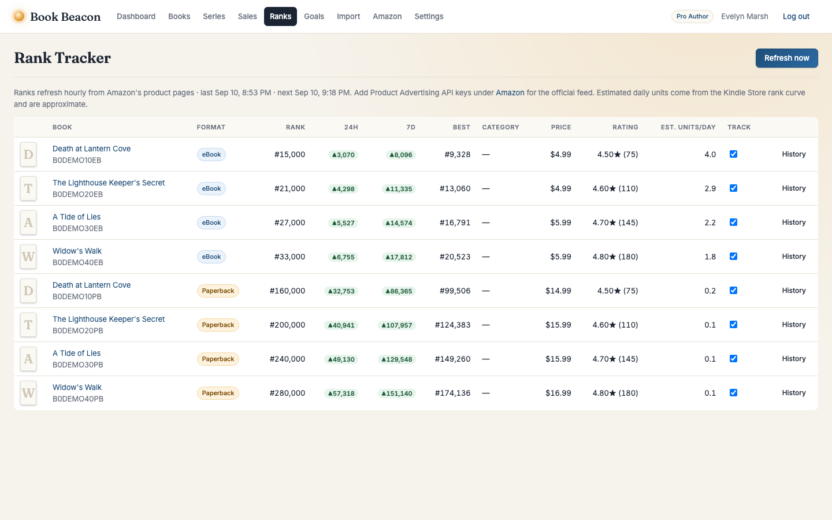The image size is (832, 520).
Task: Click the eBook badge for B0DEMO10EB
Action: [211, 154]
